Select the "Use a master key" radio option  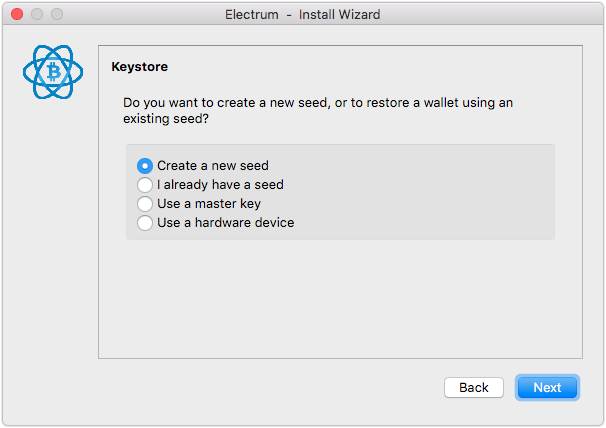tap(145, 204)
